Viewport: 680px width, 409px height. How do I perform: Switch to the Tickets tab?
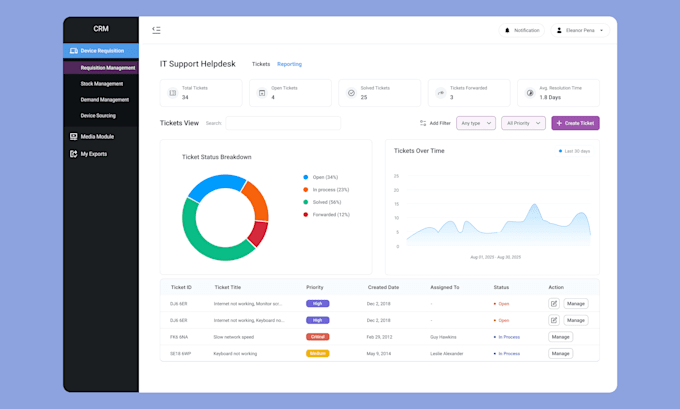click(261, 64)
